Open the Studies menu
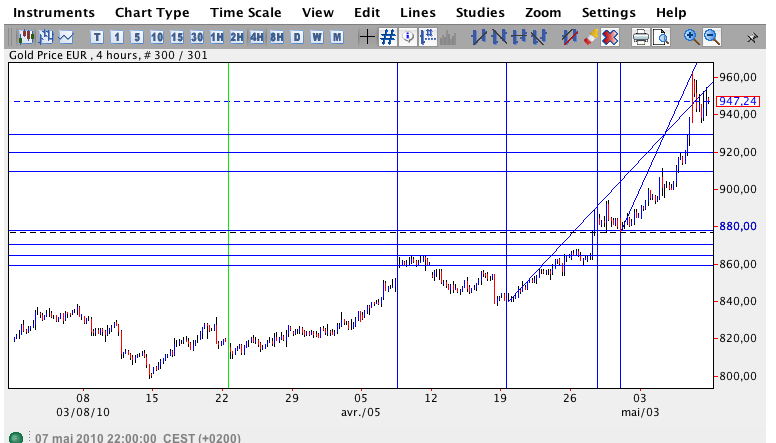This screenshot has height=443, width=776. tap(480, 12)
